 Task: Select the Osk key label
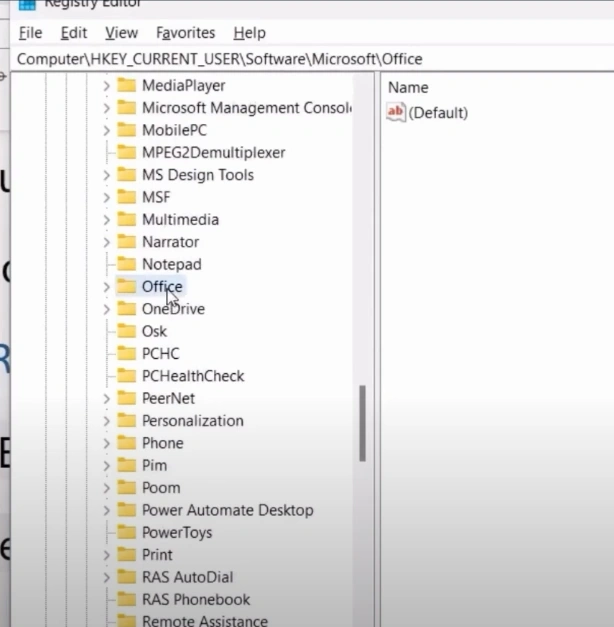(154, 331)
